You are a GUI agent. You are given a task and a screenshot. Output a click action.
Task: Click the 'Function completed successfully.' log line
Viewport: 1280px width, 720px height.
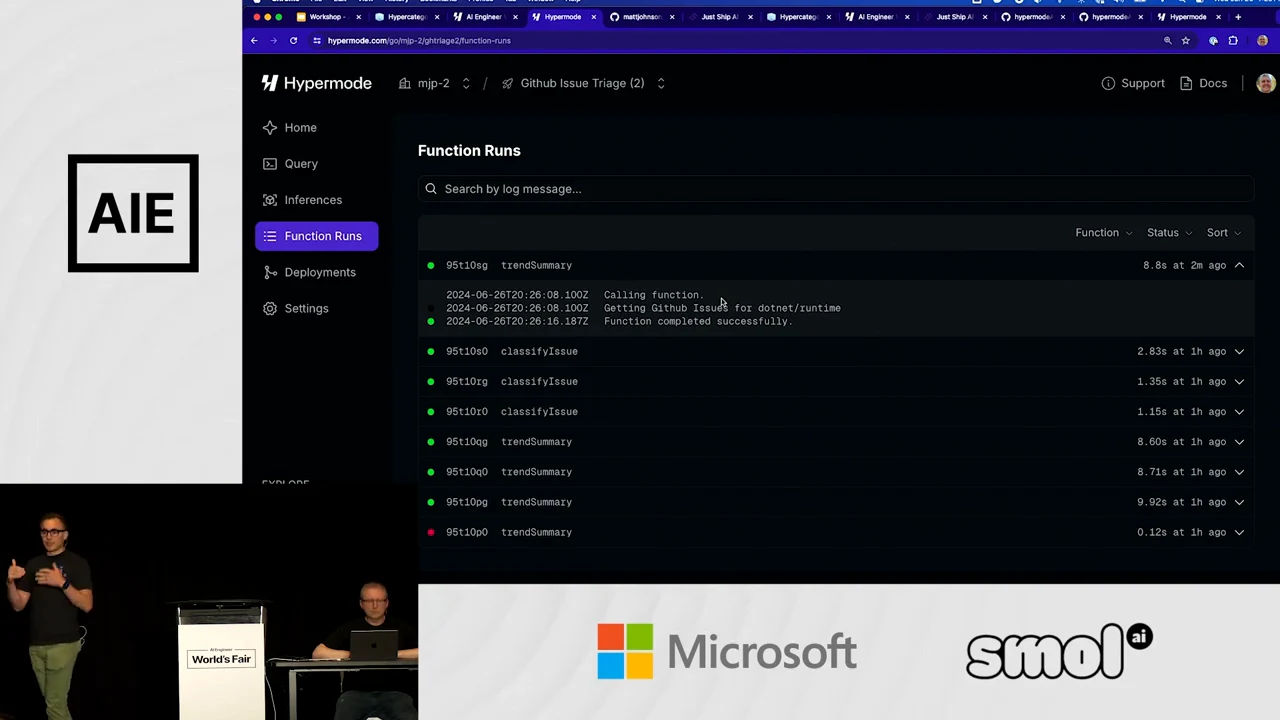click(698, 321)
